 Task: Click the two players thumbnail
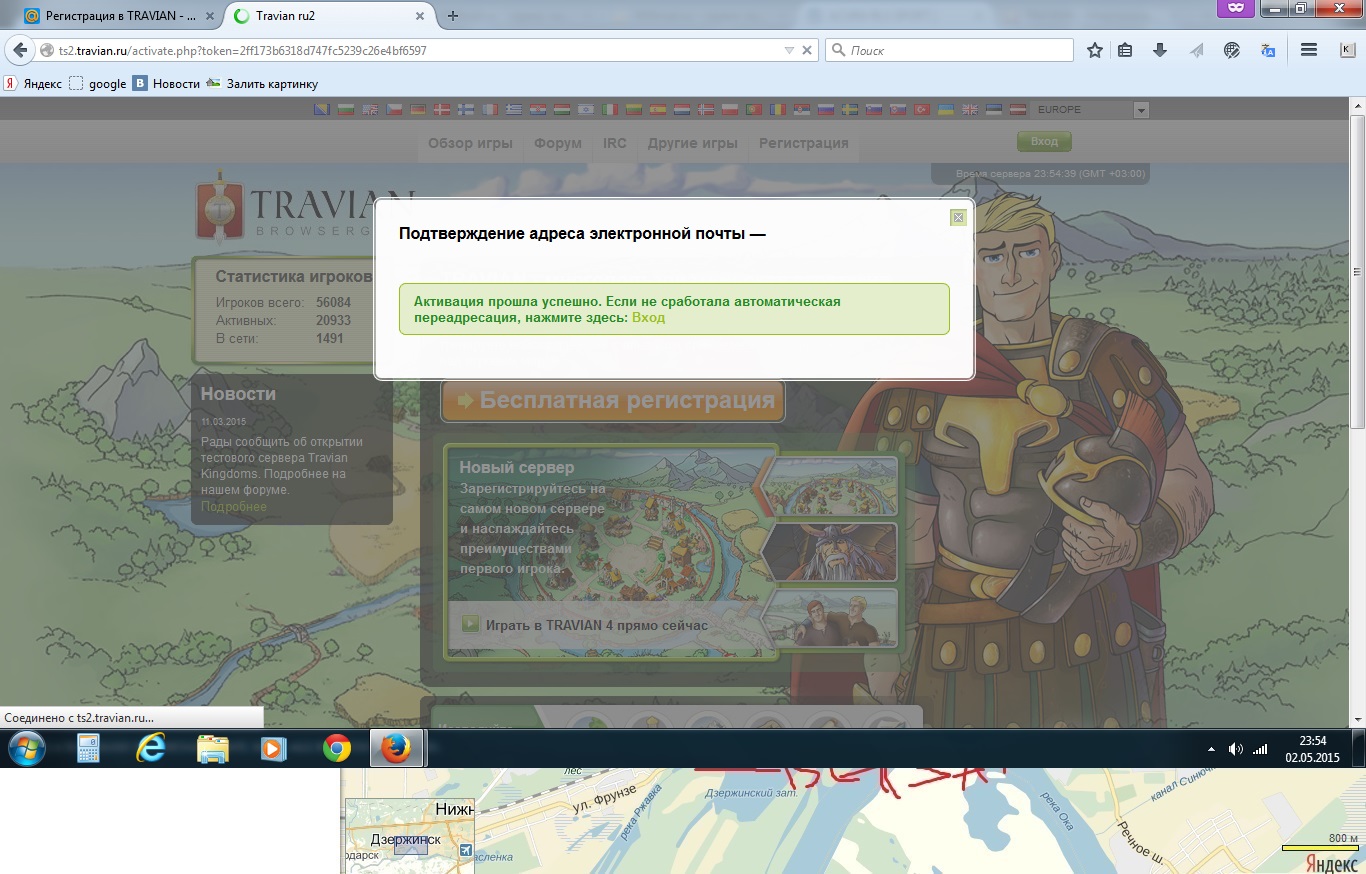point(829,618)
